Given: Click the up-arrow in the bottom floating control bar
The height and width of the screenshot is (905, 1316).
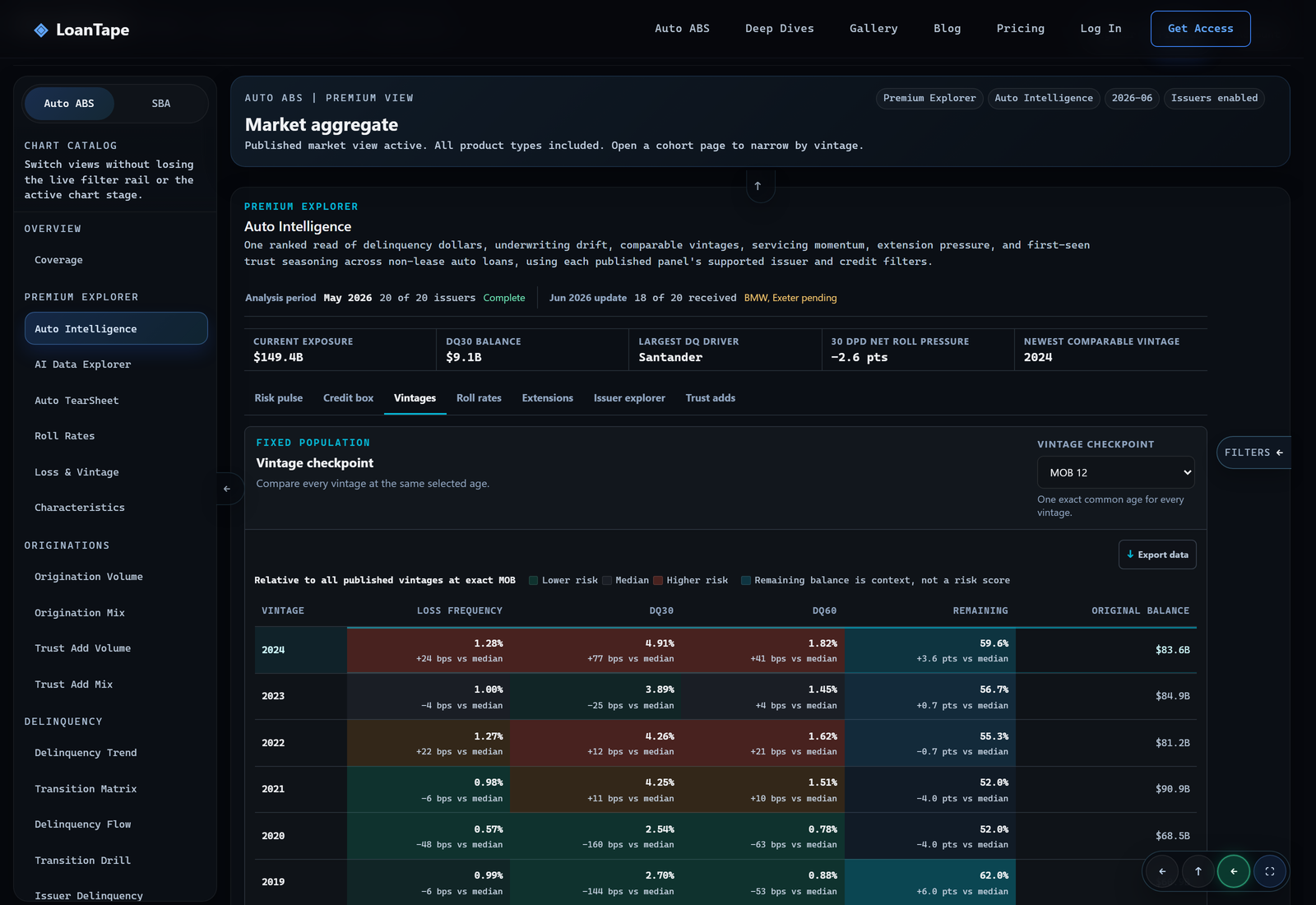Looking at the screenshot, I should (1198, 871).
